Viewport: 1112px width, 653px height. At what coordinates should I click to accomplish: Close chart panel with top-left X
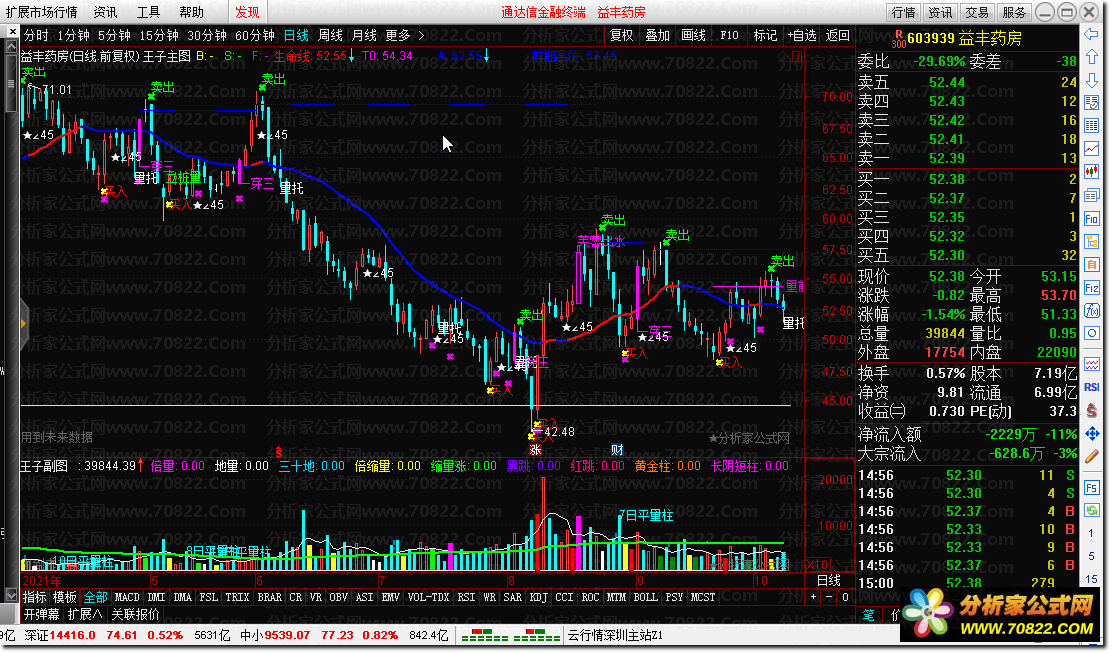(13, 32)
